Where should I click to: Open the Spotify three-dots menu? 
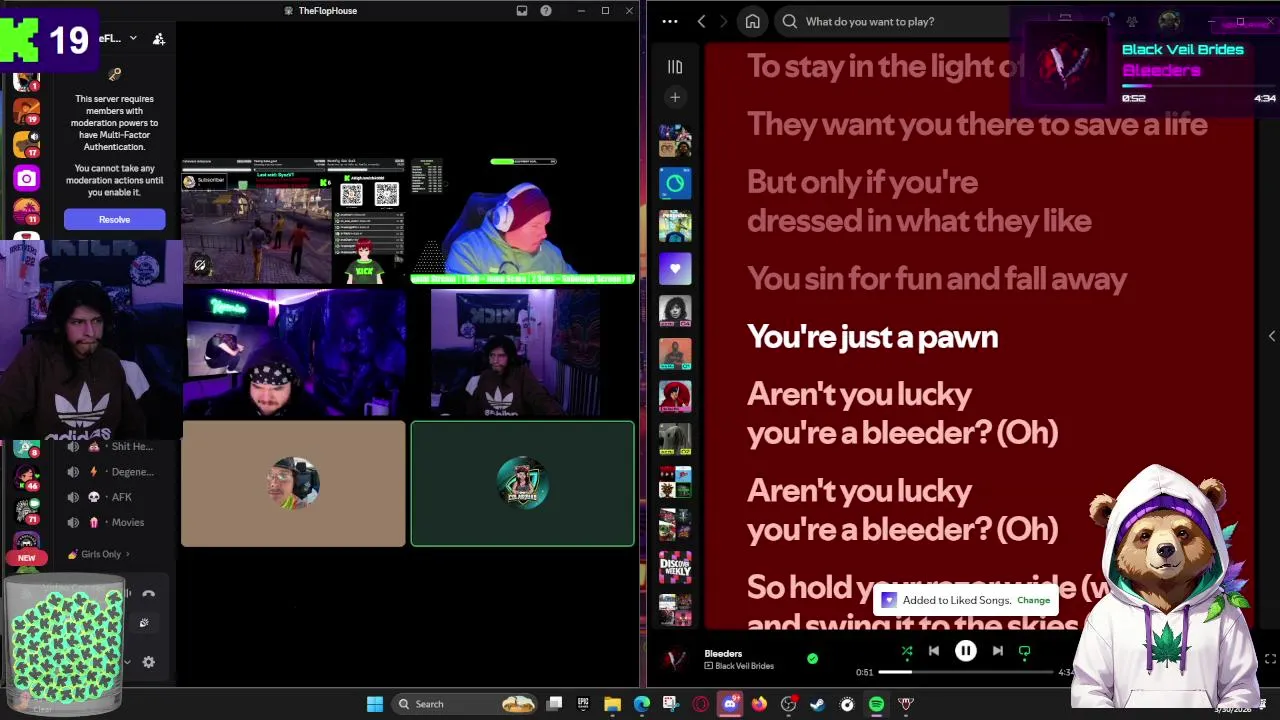[x=670, y=21]
